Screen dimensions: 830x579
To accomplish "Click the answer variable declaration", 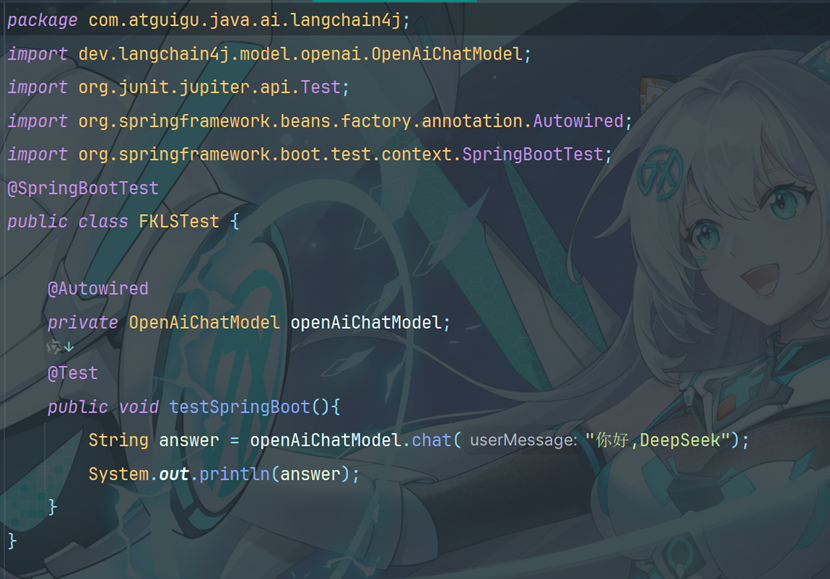I will [189, 440].
